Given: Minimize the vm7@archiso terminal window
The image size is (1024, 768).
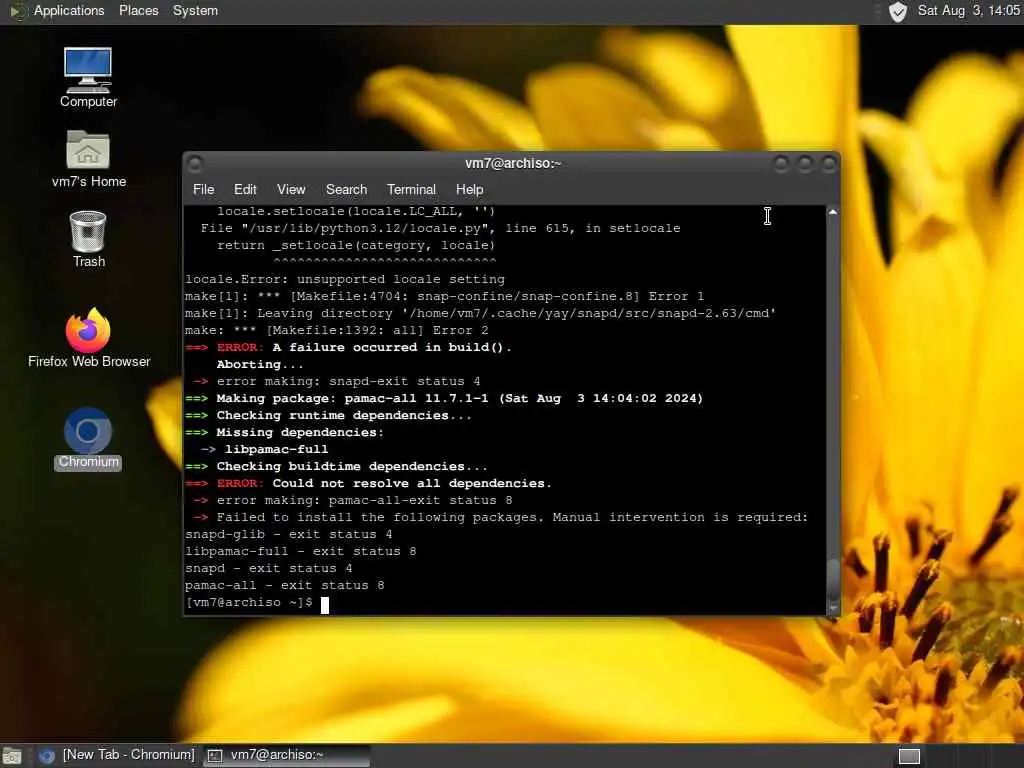Looking at the screenshot, I should pyautogui.click(x=780, y=163).
